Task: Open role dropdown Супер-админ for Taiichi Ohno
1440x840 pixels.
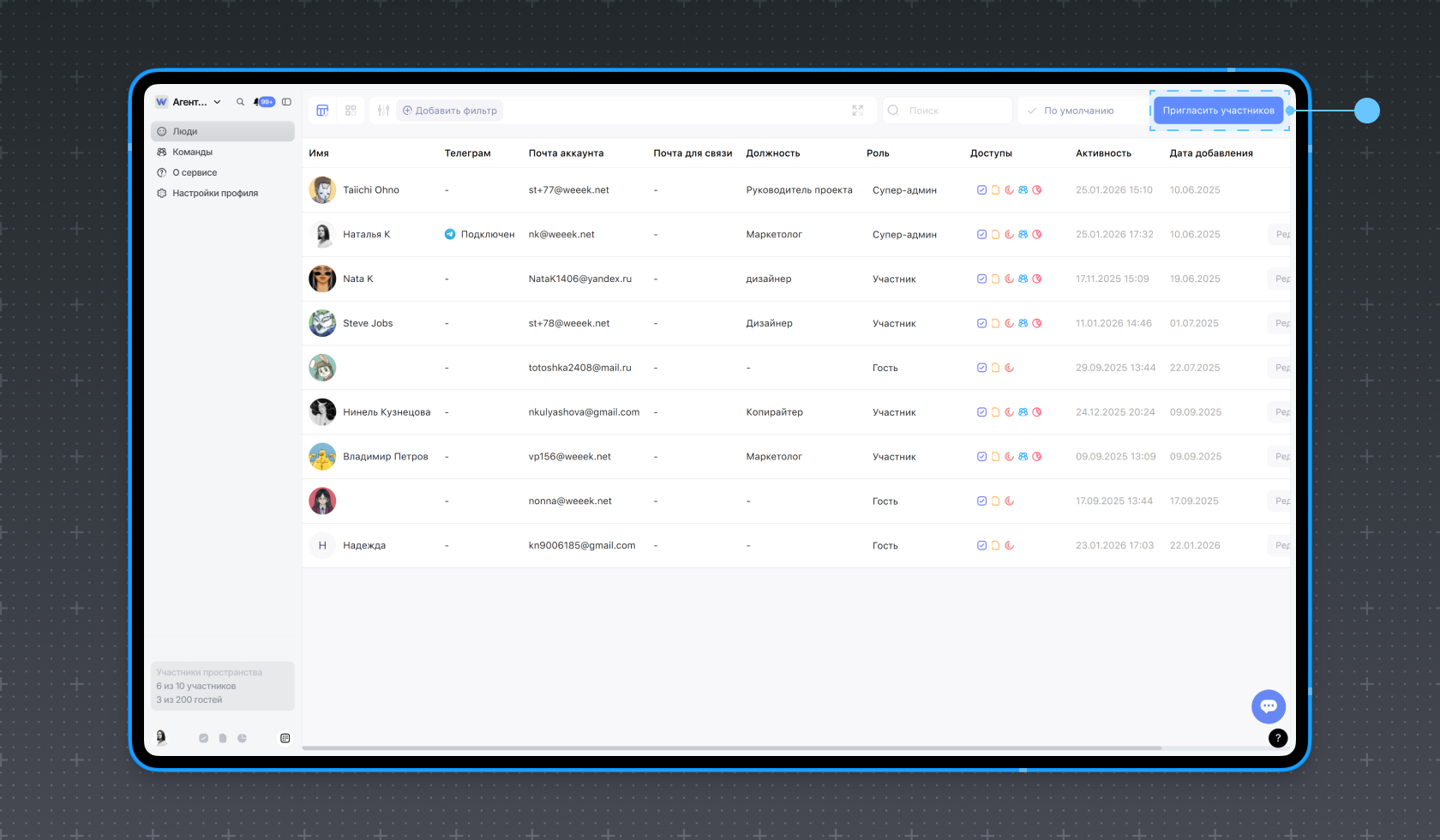Action: (x=904, y=190)
